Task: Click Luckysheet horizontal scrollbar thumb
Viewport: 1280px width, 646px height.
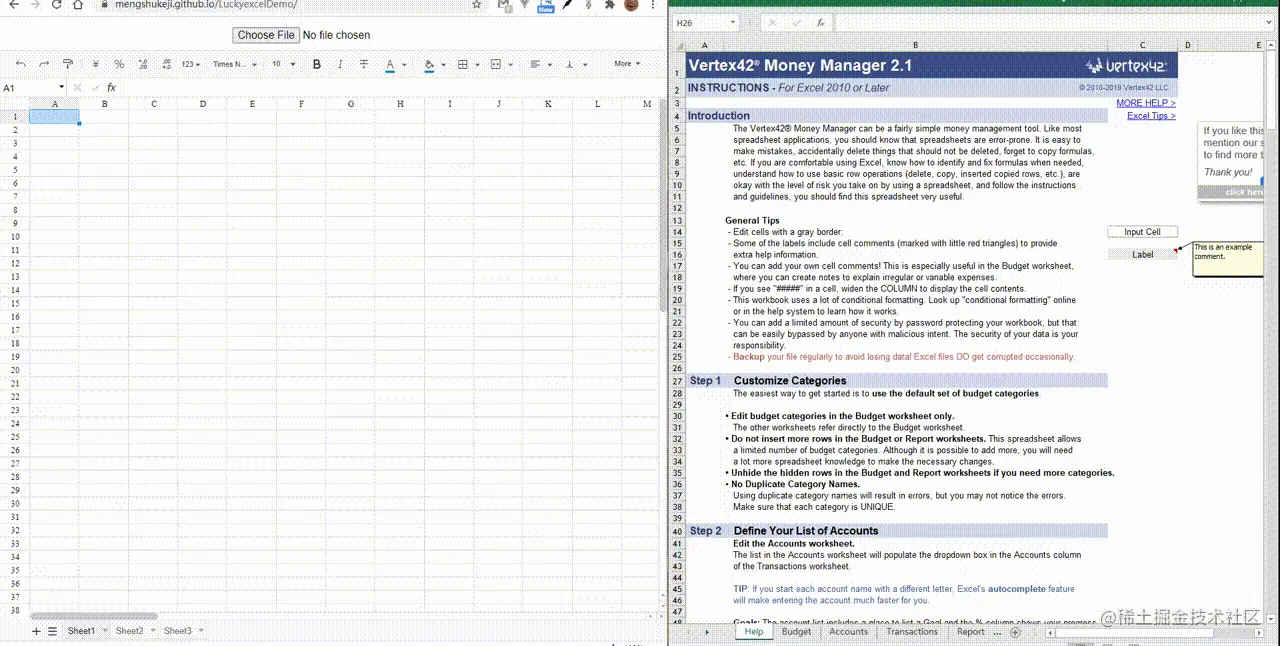Action: [x=93, y=616]
